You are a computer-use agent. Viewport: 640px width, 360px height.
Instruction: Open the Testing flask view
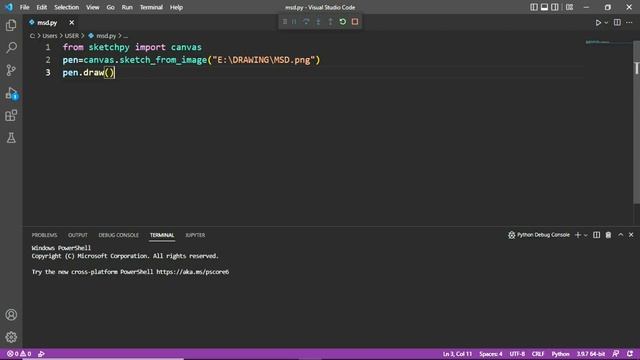point(11,138)
